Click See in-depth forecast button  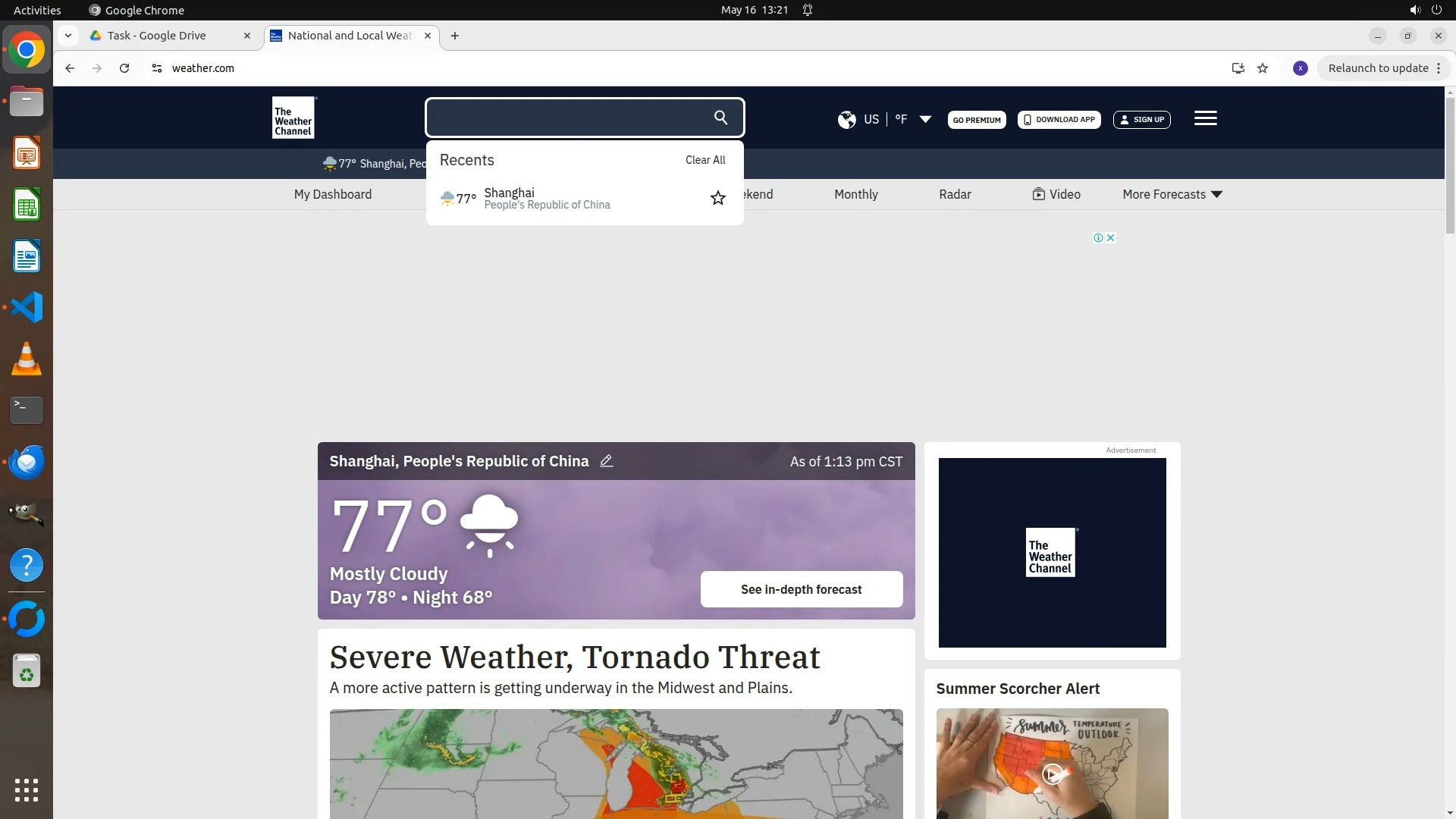[x=801, y=589]
